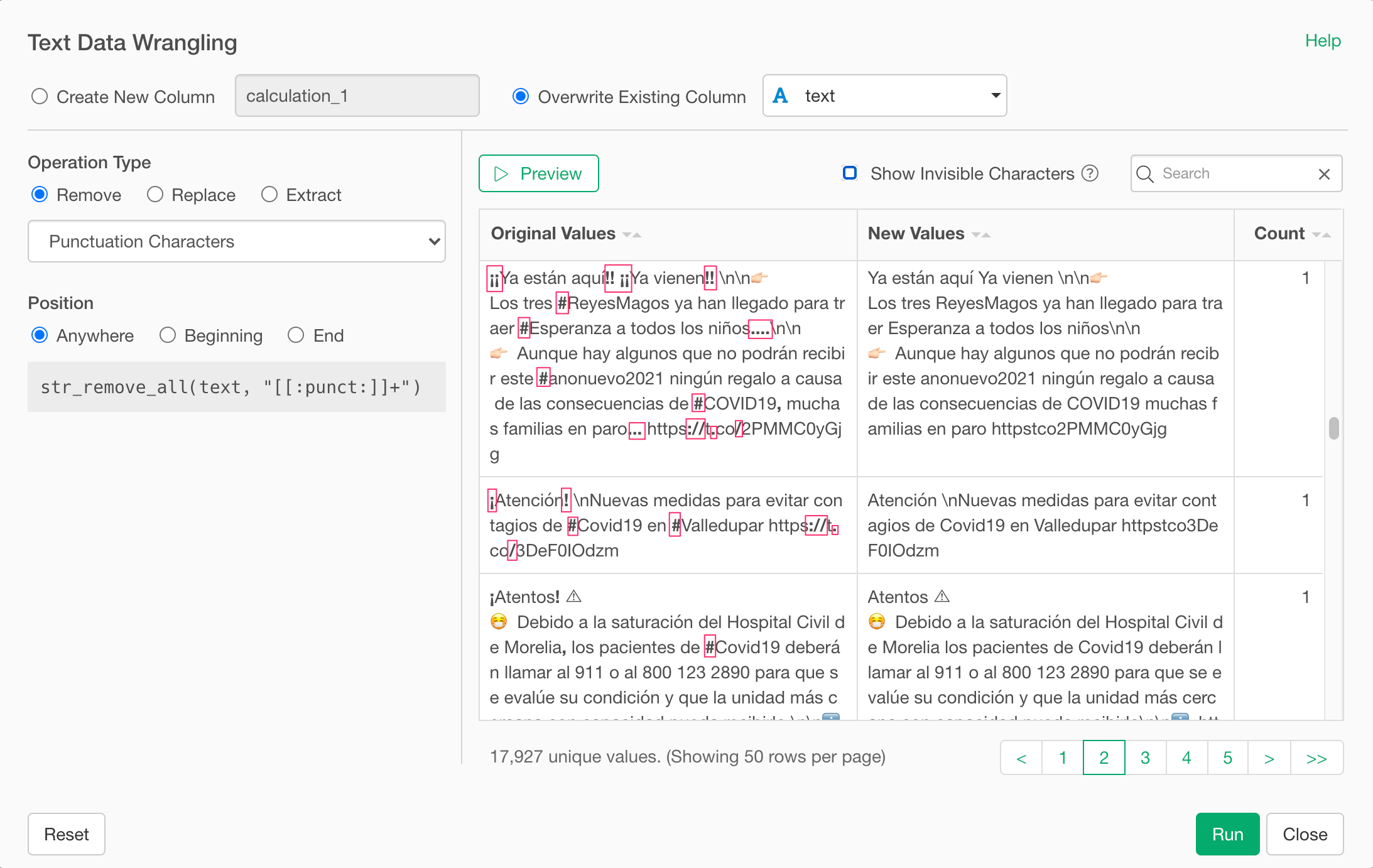Choose the Replace operation type
Image resolution: width=1373 pixels, height=868 pixels.
(x=155, y=195)
